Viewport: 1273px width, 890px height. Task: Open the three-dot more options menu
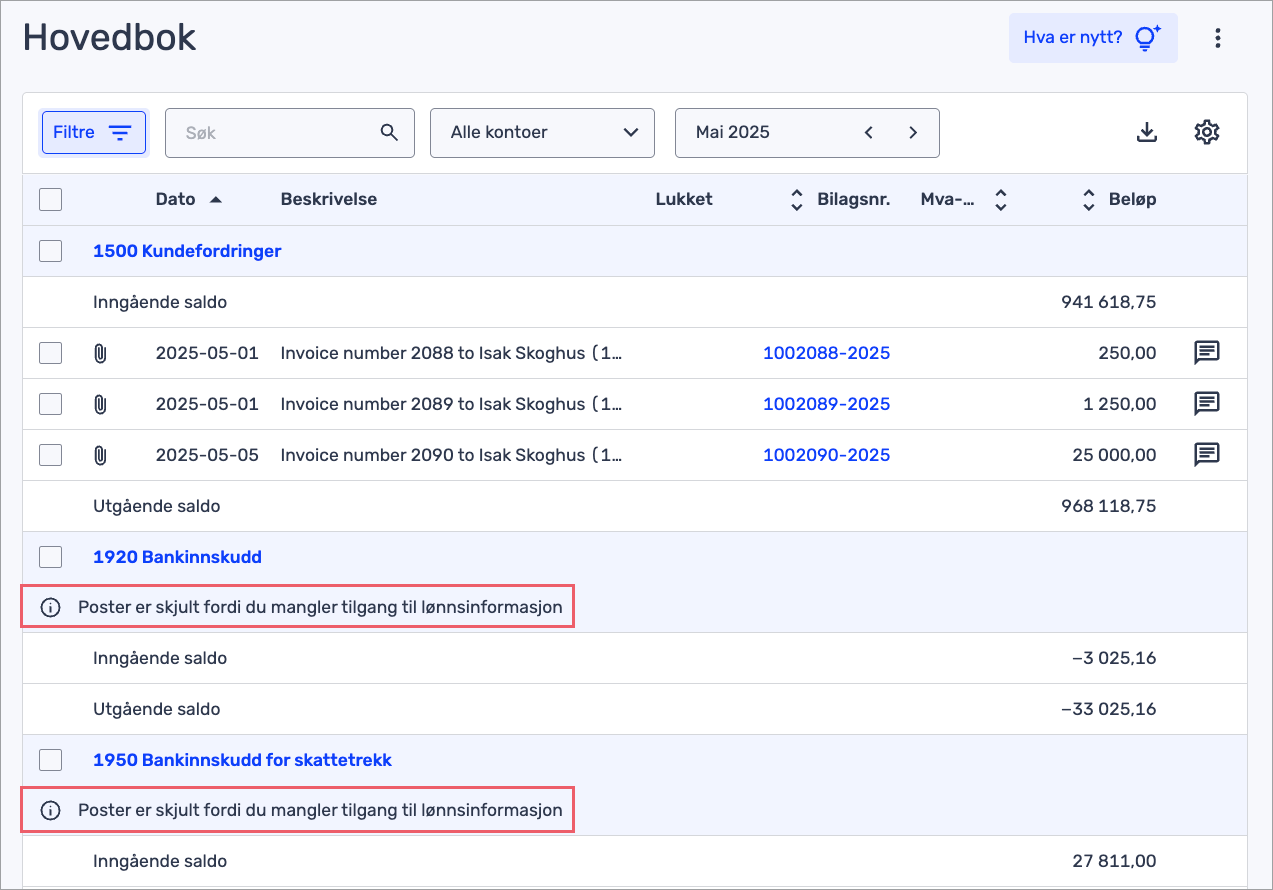tap(1217, 38)
